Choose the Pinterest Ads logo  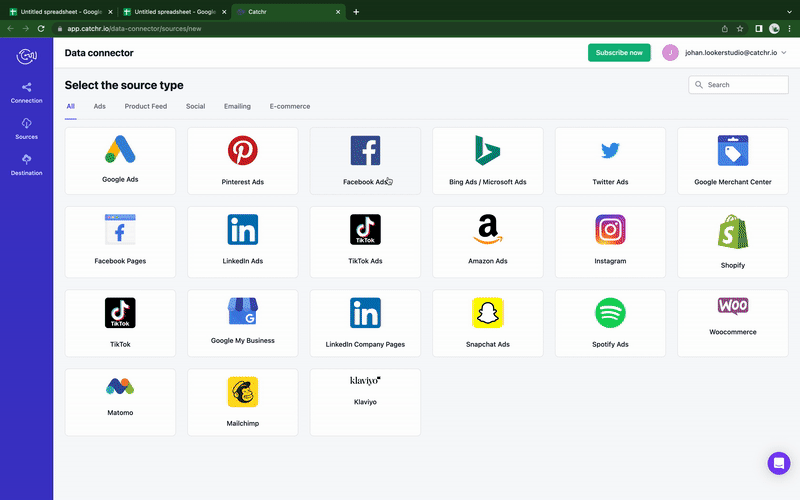(242, 151)
